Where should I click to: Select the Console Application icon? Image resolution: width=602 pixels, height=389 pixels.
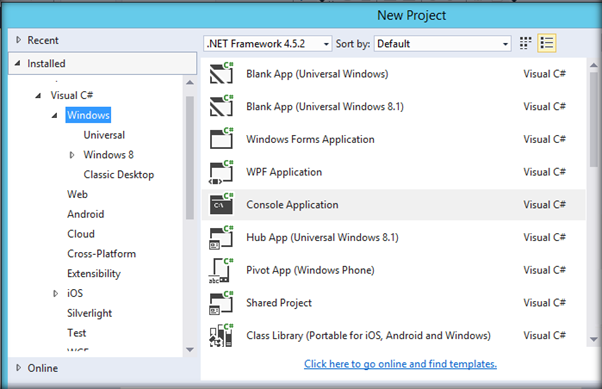[222, 204]
